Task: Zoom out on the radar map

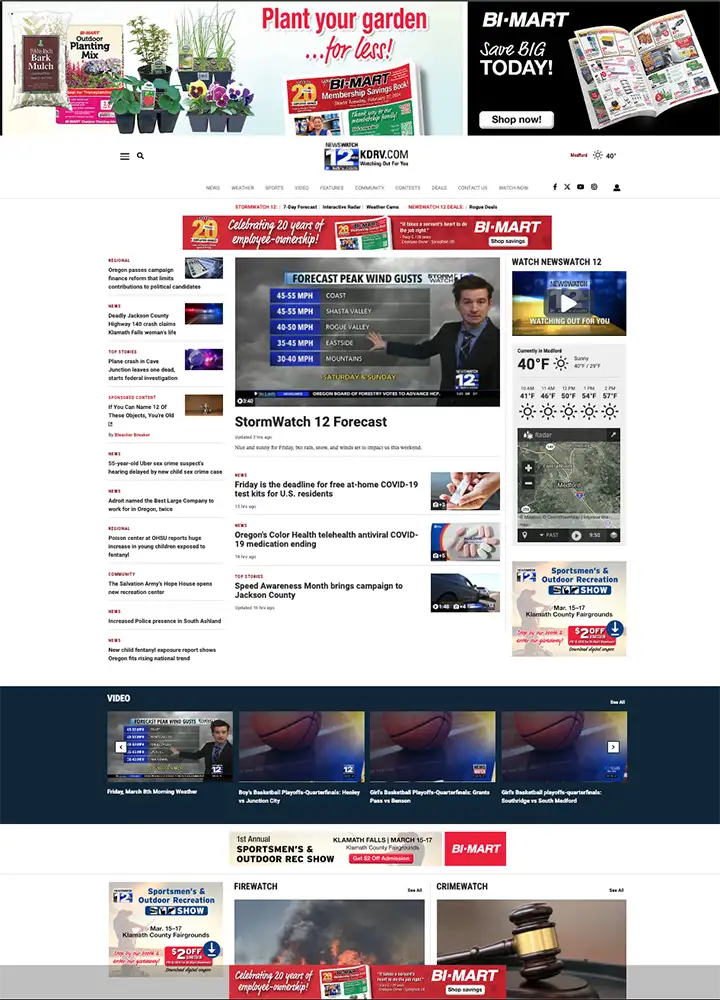Action: coord(528,483)
